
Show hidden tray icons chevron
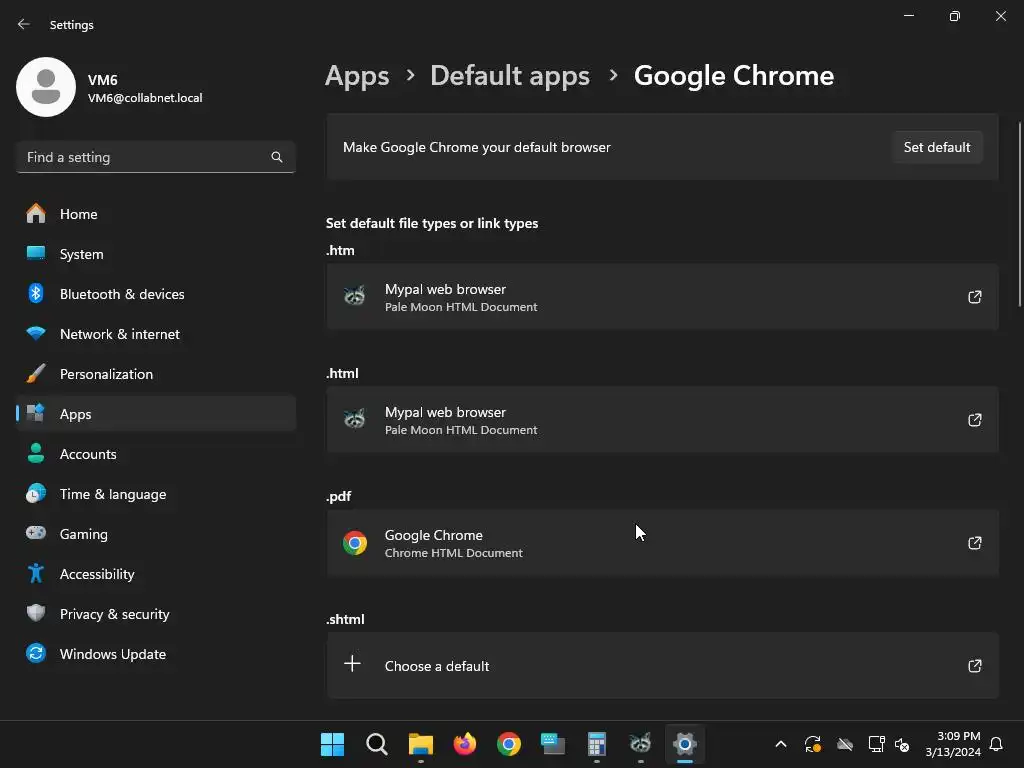(780, 744)
